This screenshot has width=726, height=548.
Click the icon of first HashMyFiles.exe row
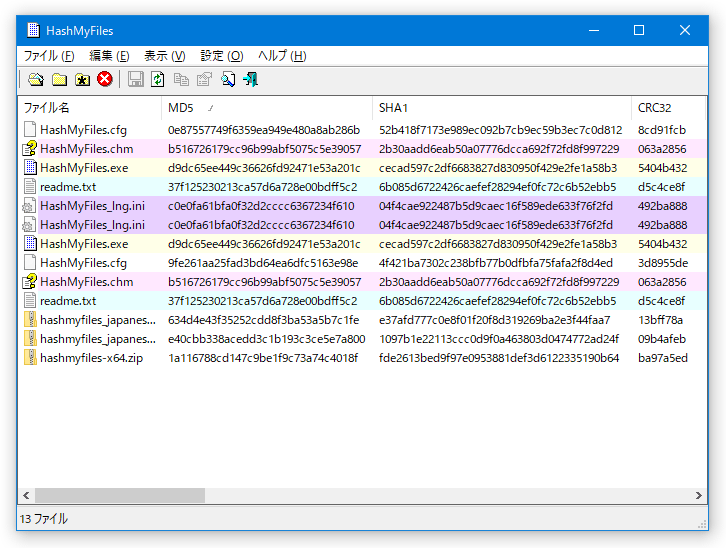(x=30, y=168)
